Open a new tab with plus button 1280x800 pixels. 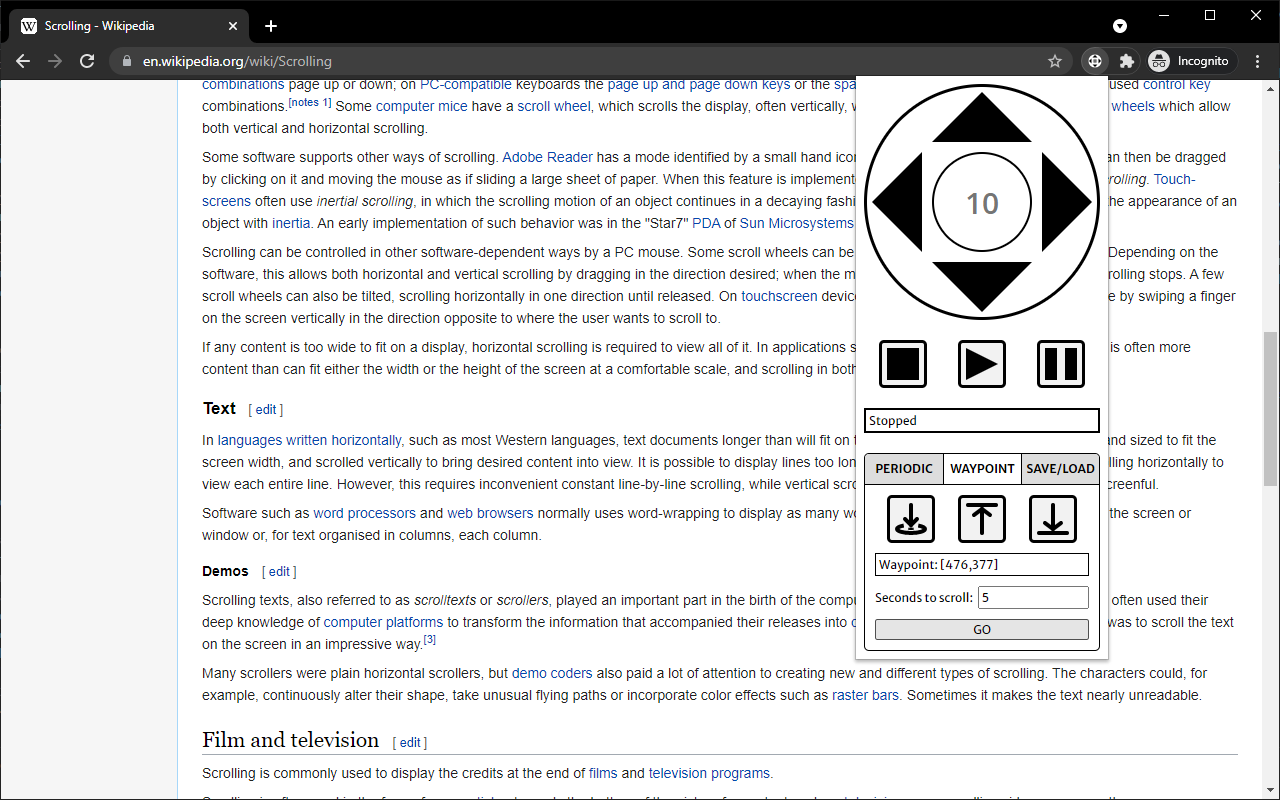pos(270,26)
